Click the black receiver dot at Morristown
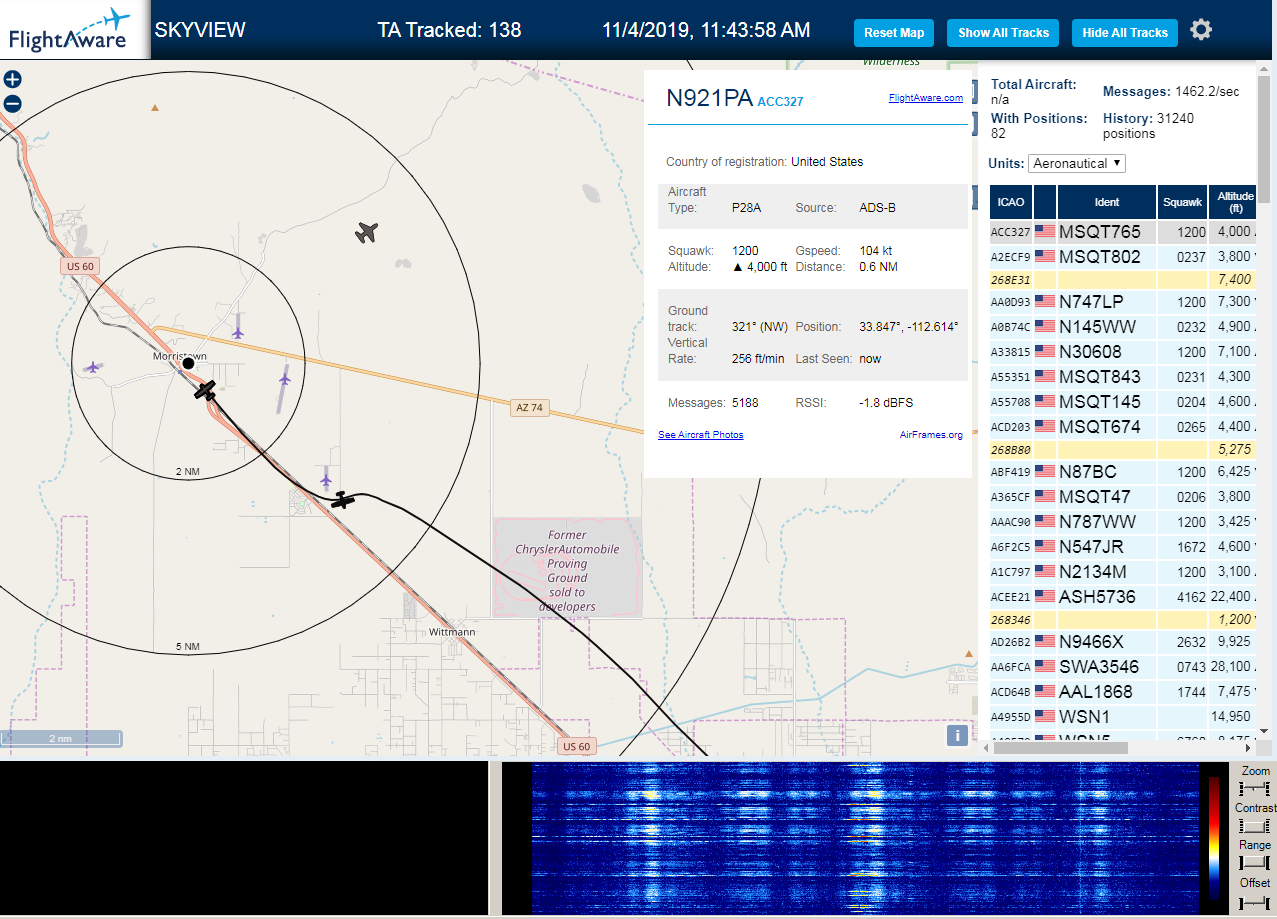 188,363
